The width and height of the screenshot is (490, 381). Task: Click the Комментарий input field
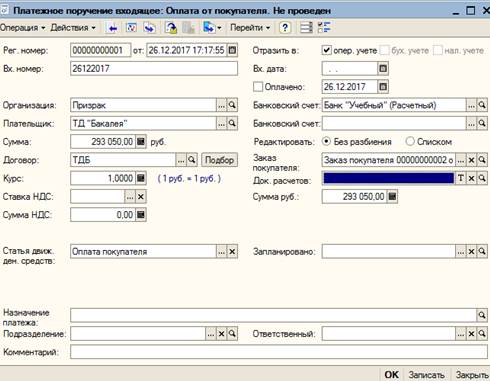coord(279,352)
